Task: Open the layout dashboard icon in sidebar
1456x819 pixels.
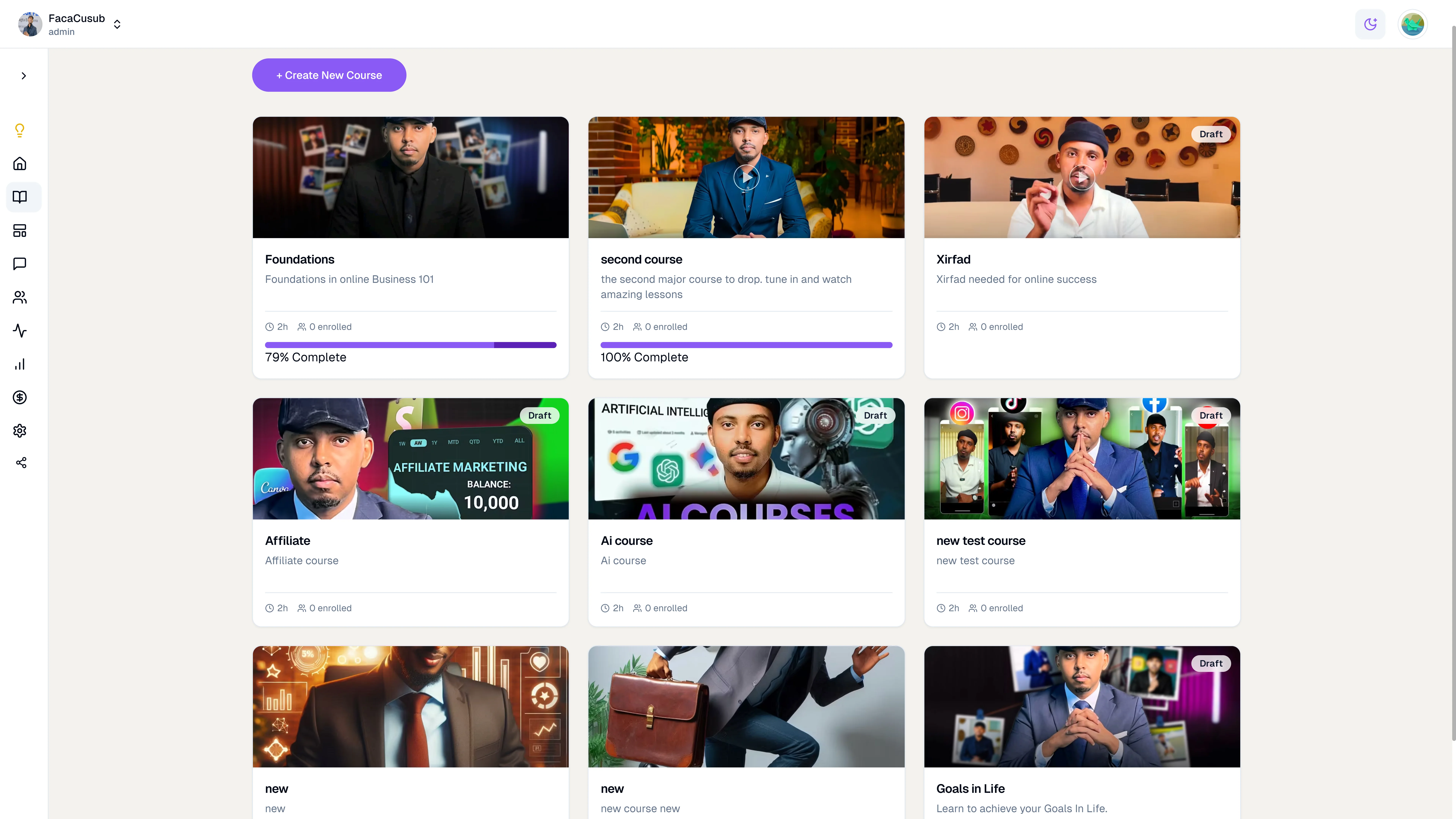Action: pyautogui.click(x=20, y=231)
